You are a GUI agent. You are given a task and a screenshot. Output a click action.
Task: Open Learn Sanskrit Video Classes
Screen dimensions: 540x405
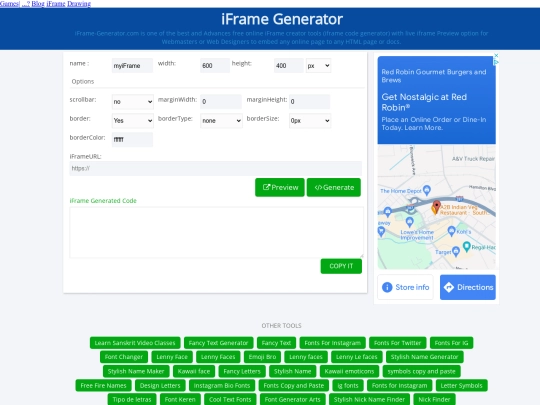click(135, 343)
